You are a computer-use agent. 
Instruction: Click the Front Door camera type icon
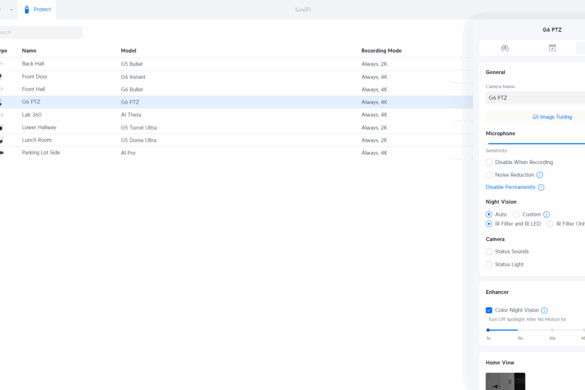[1, 77]
